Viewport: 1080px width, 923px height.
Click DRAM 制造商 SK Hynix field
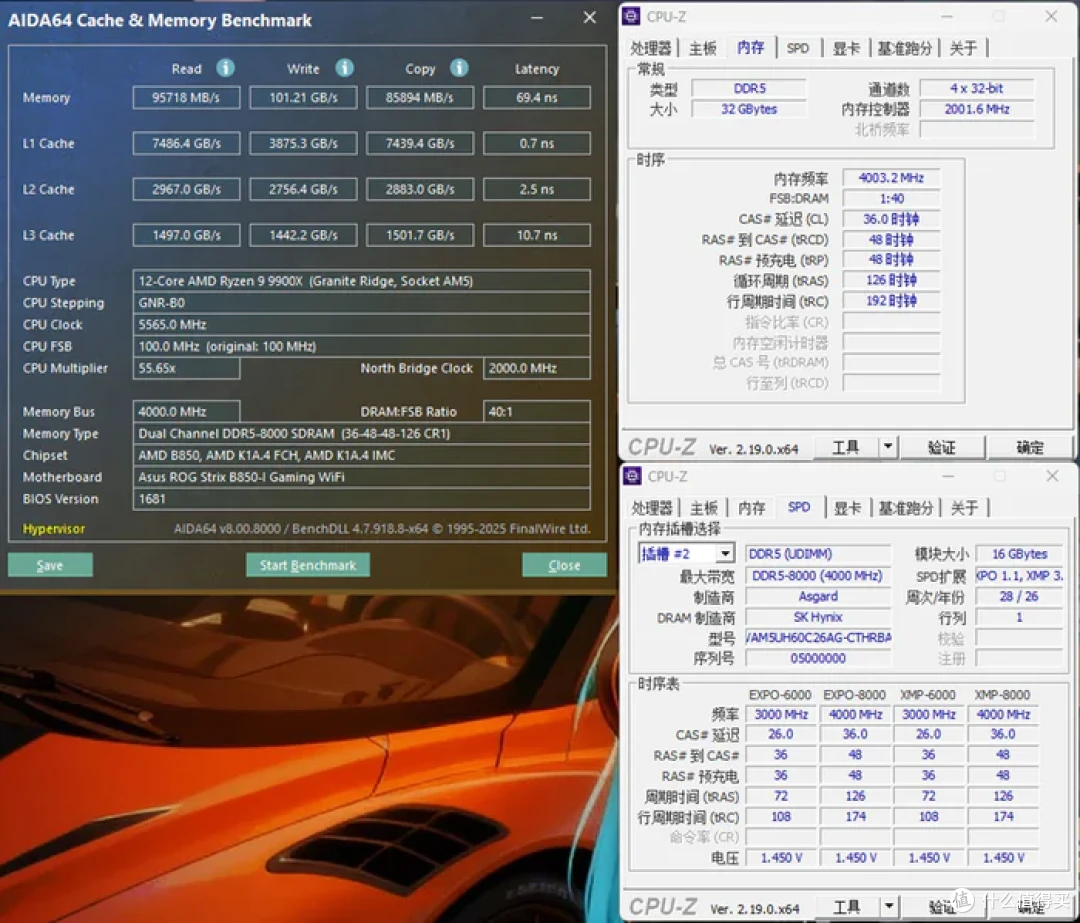click(x=818, y=617)
